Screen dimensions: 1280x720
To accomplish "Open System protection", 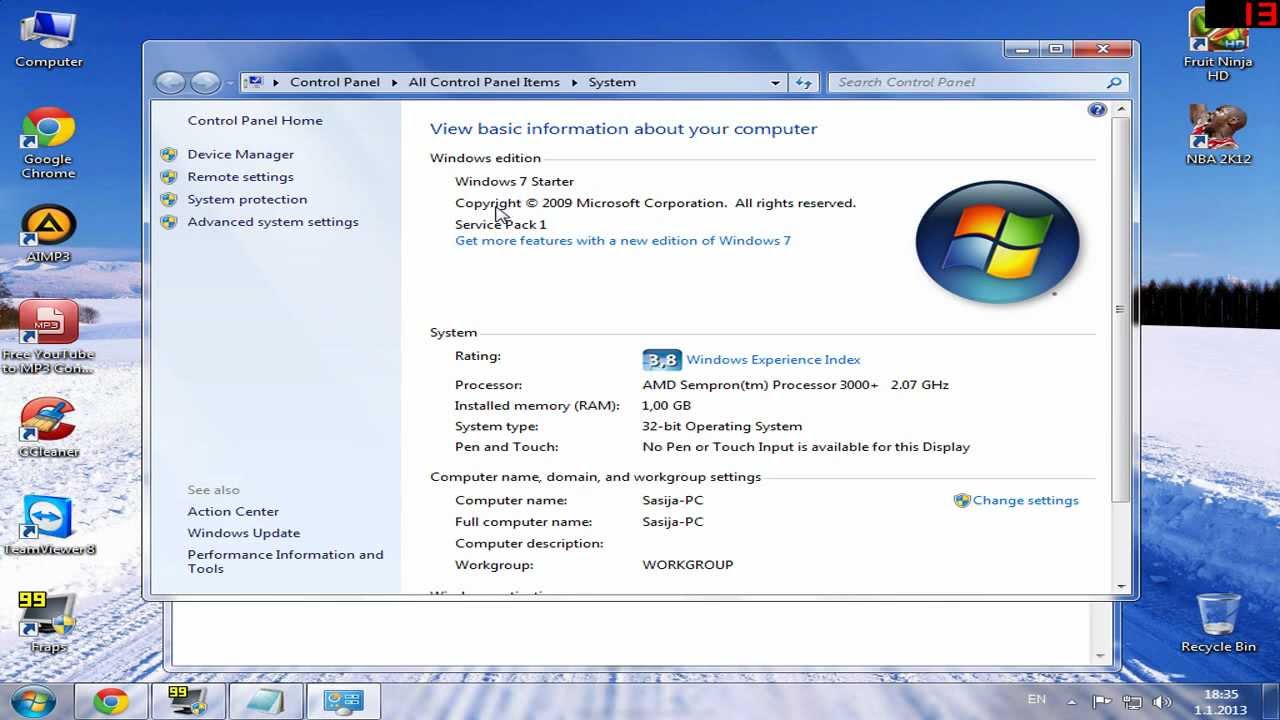I will pos(247,200).
